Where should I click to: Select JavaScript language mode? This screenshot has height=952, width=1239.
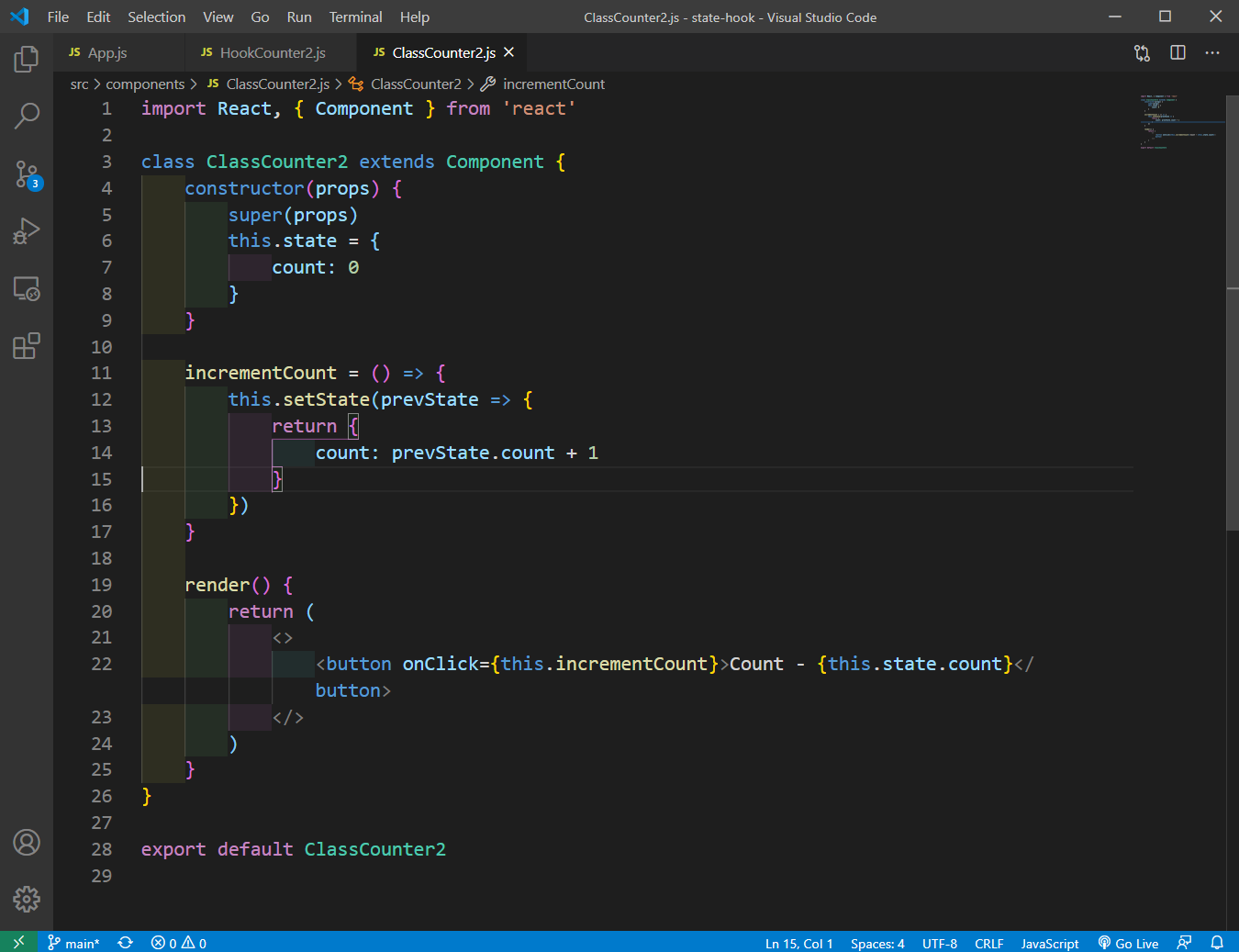click(1050, 943)
